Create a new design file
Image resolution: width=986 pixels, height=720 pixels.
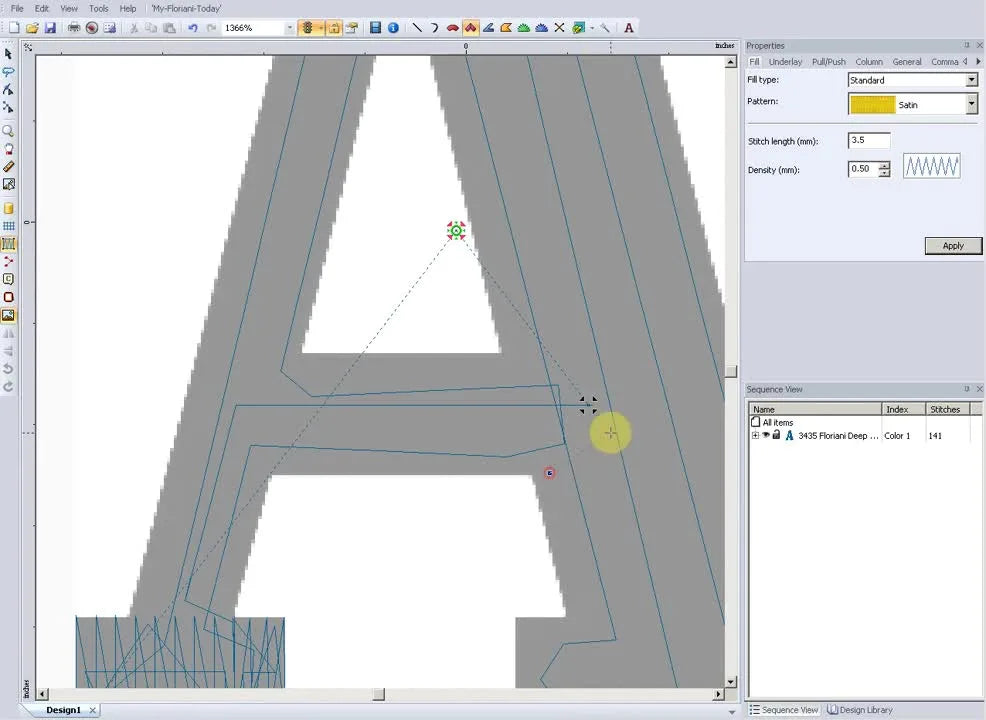coord(14,28)
